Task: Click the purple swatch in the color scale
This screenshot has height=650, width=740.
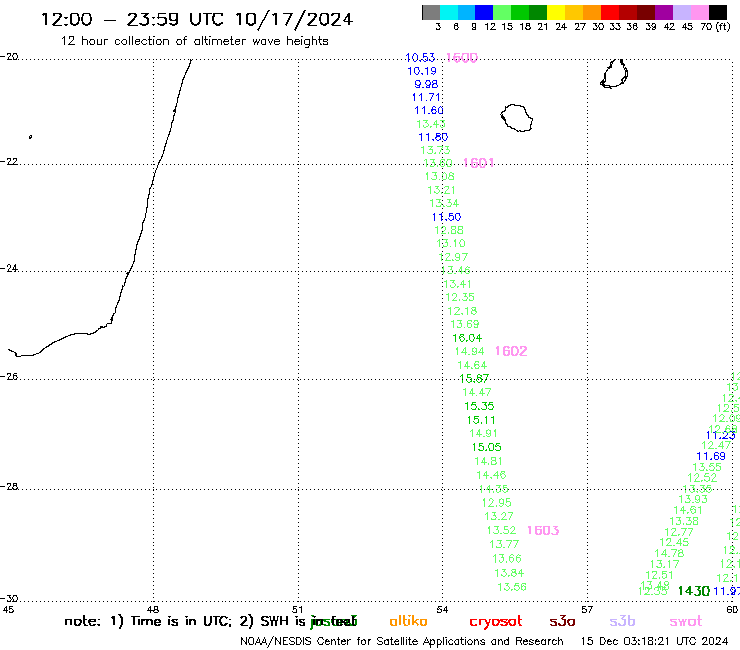Action: 664,12
